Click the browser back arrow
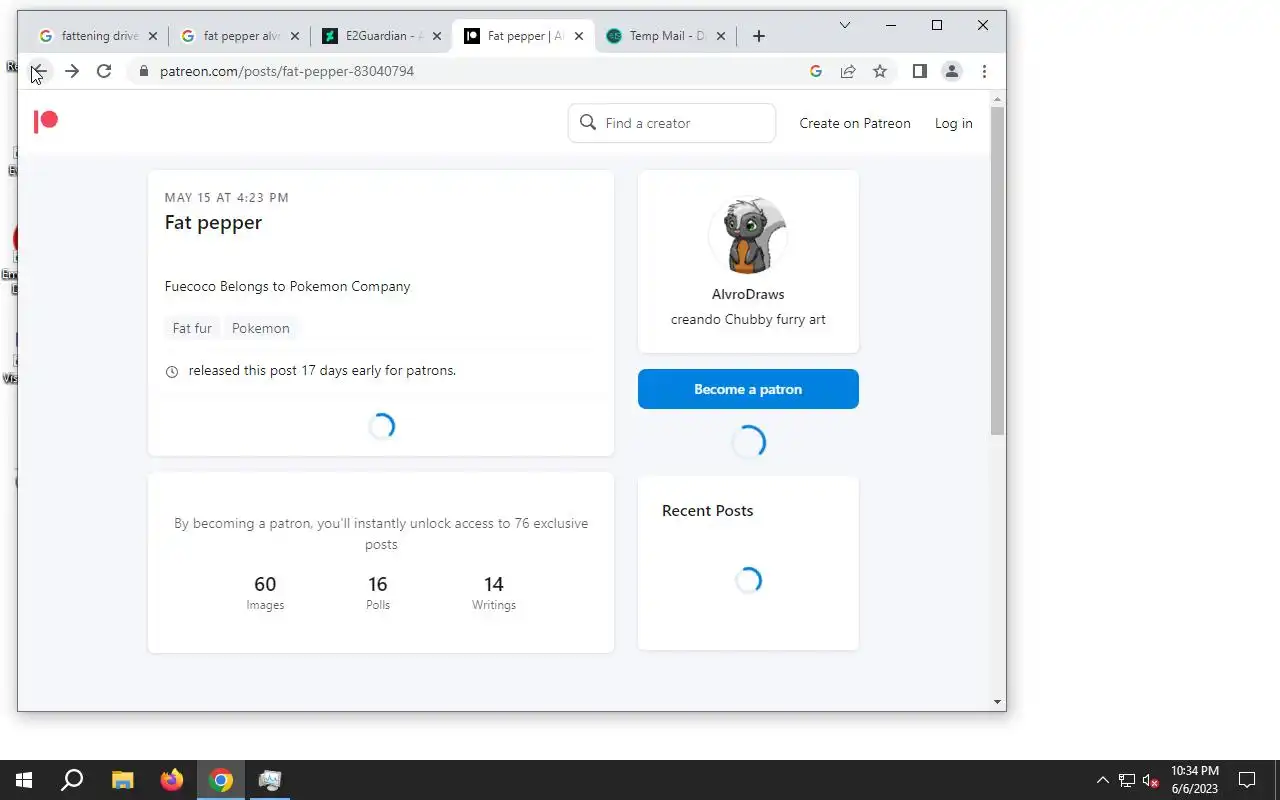This screenshot has height=800, width=1280. click(x=38, y=71)
